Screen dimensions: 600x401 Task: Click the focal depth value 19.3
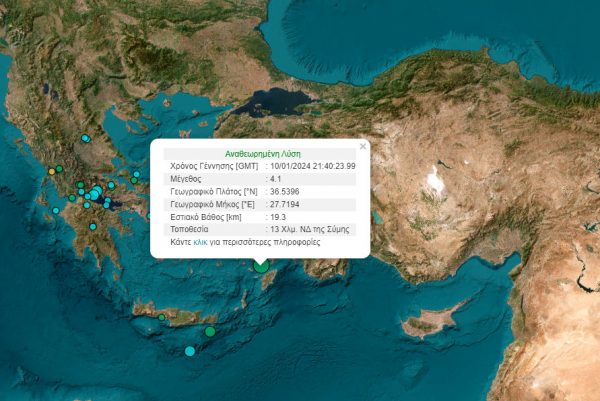277,217
